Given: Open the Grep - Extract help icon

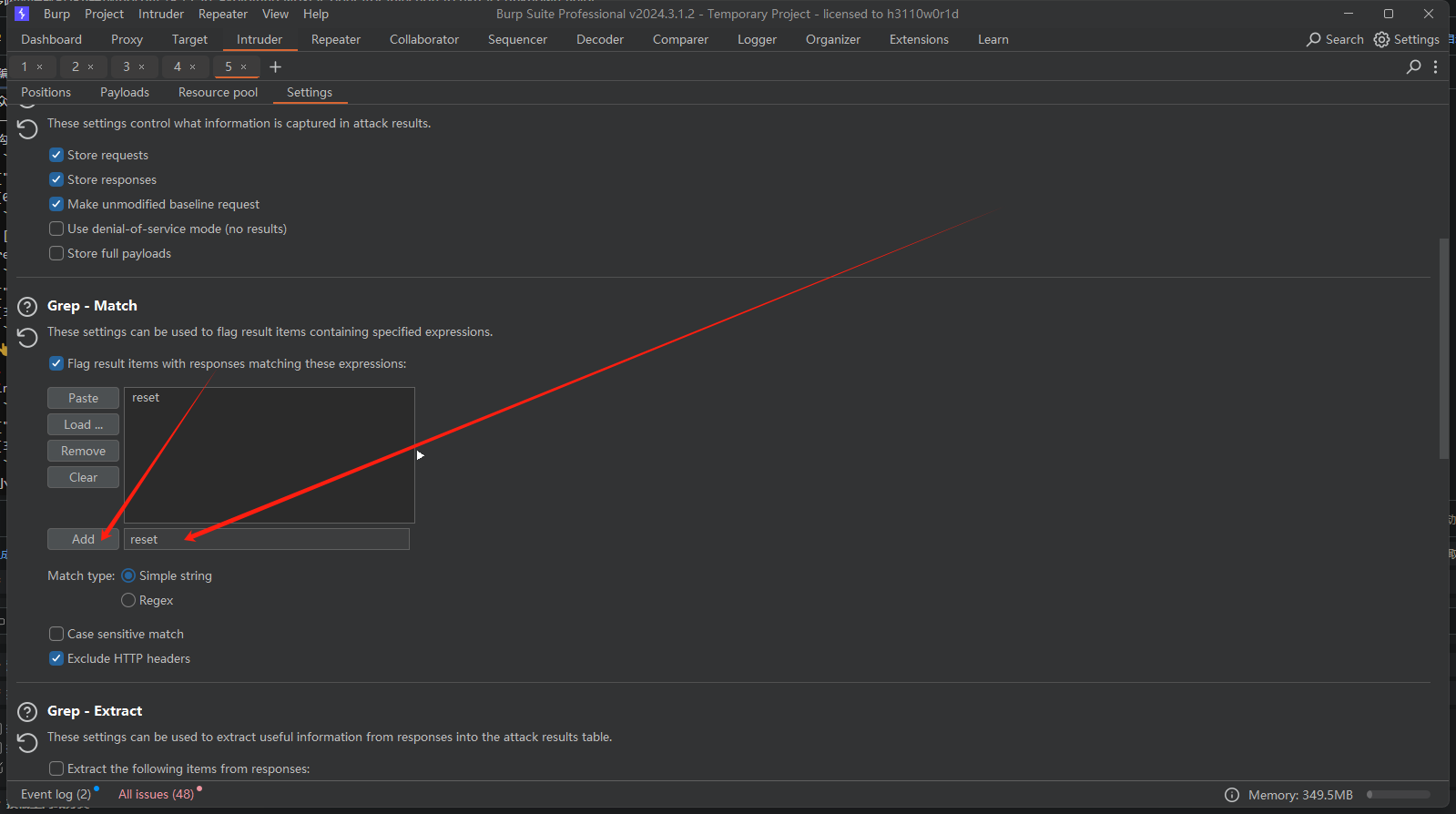Looking at the screenshot, I should [27, 712].
